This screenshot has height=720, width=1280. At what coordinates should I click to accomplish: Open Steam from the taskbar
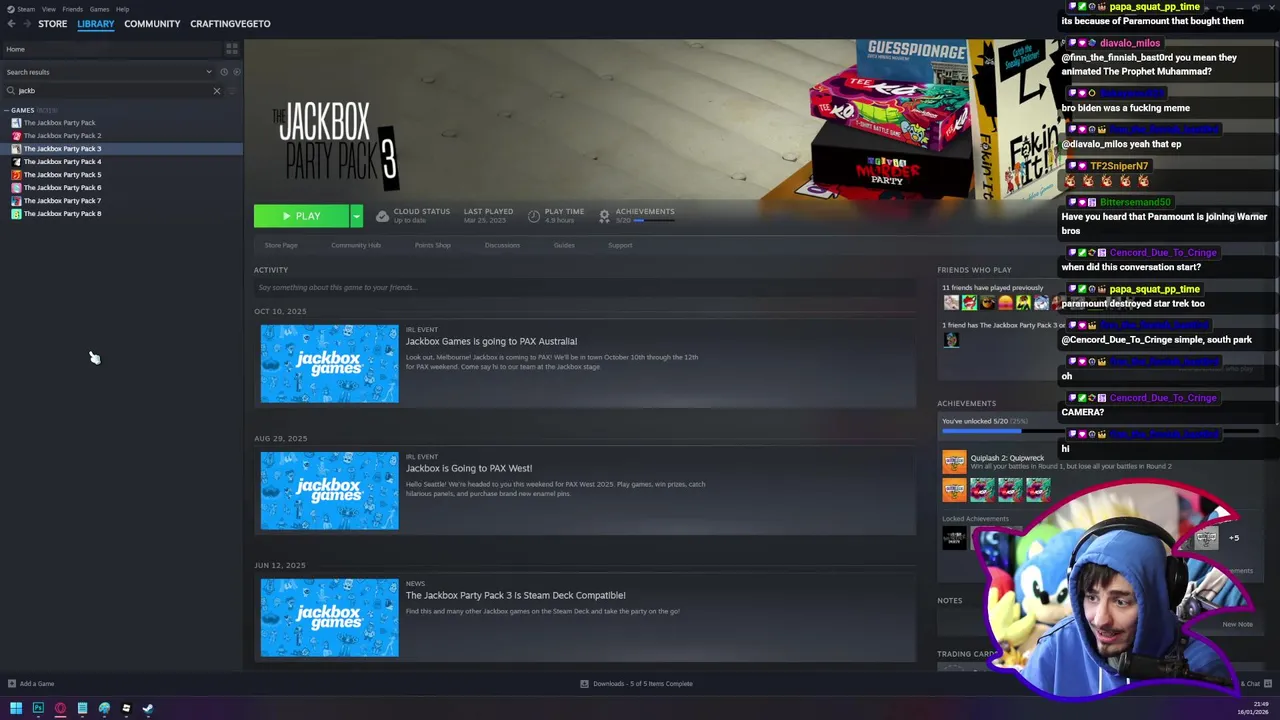click(148, 709)
